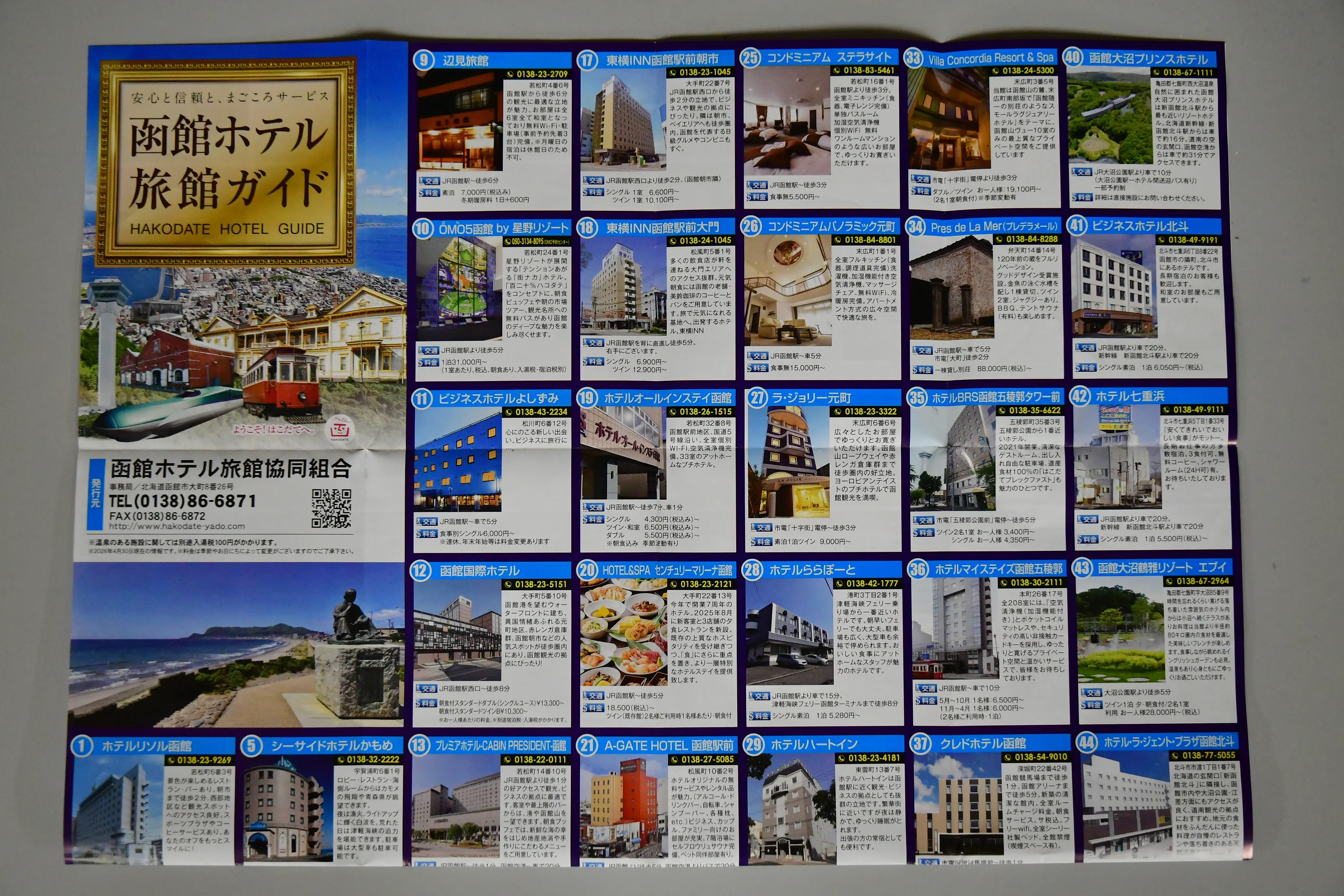Select the number 35 circle for ホテルBRS函館五稜郭タワー前
Image resolution: width=1344 pixels, height=896 pixels.
point(918,397)
